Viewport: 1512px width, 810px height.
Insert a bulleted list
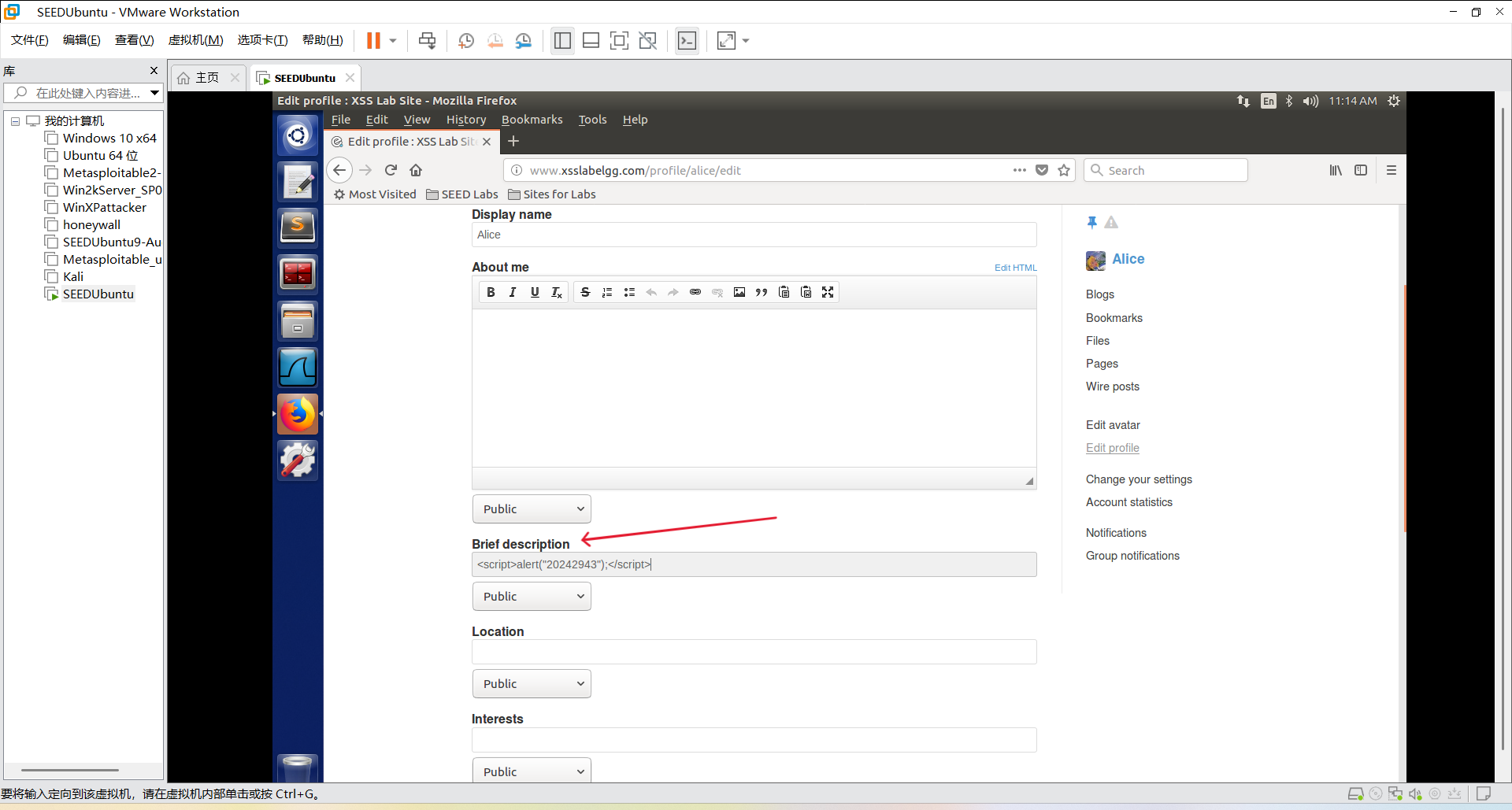(x=629, y=292)
